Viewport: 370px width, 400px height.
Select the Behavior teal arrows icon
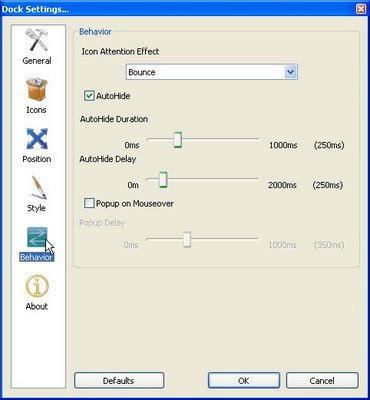[x=37, y=237]
